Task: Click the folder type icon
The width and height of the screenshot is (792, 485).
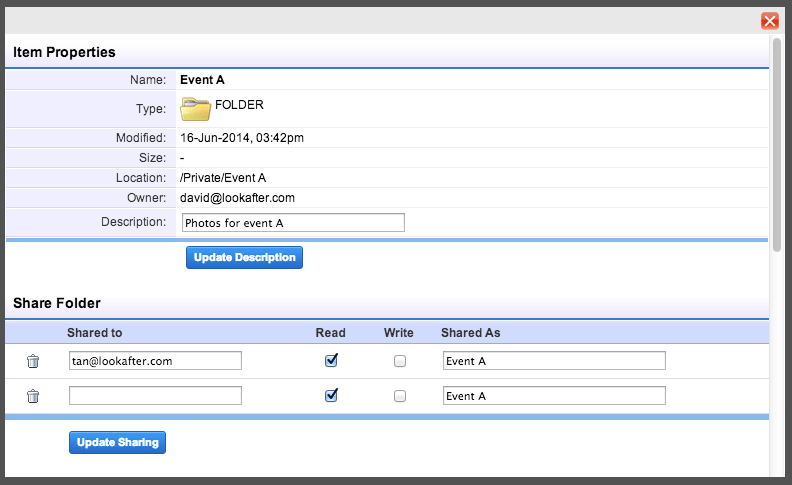Action: coord(195,108)
